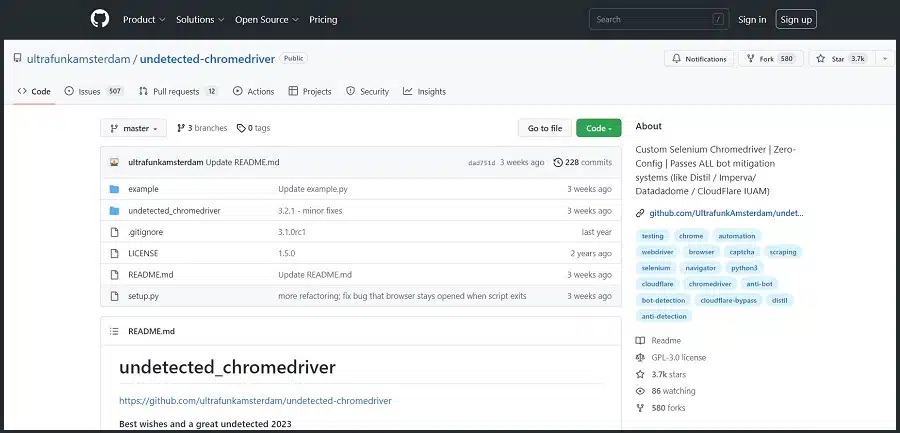Click the setup.py file icon

(114, 296)
